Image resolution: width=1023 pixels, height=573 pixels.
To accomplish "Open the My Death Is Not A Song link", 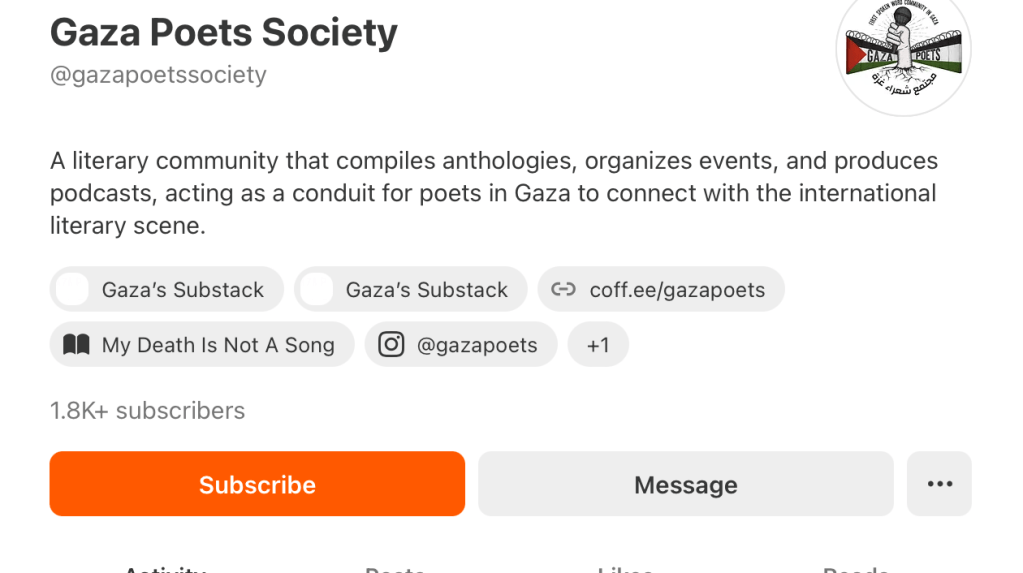I will (218, 345).
